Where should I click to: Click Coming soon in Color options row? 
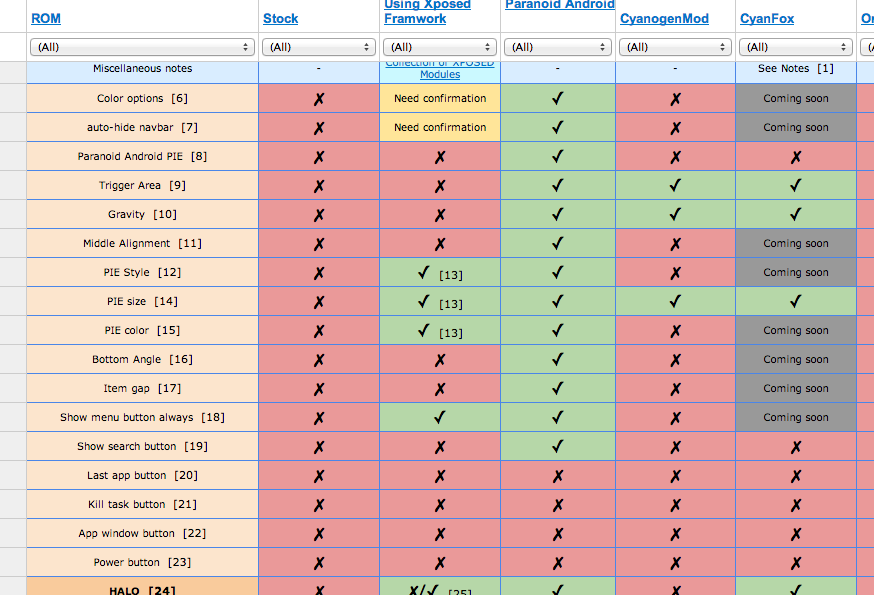point(796,98)
